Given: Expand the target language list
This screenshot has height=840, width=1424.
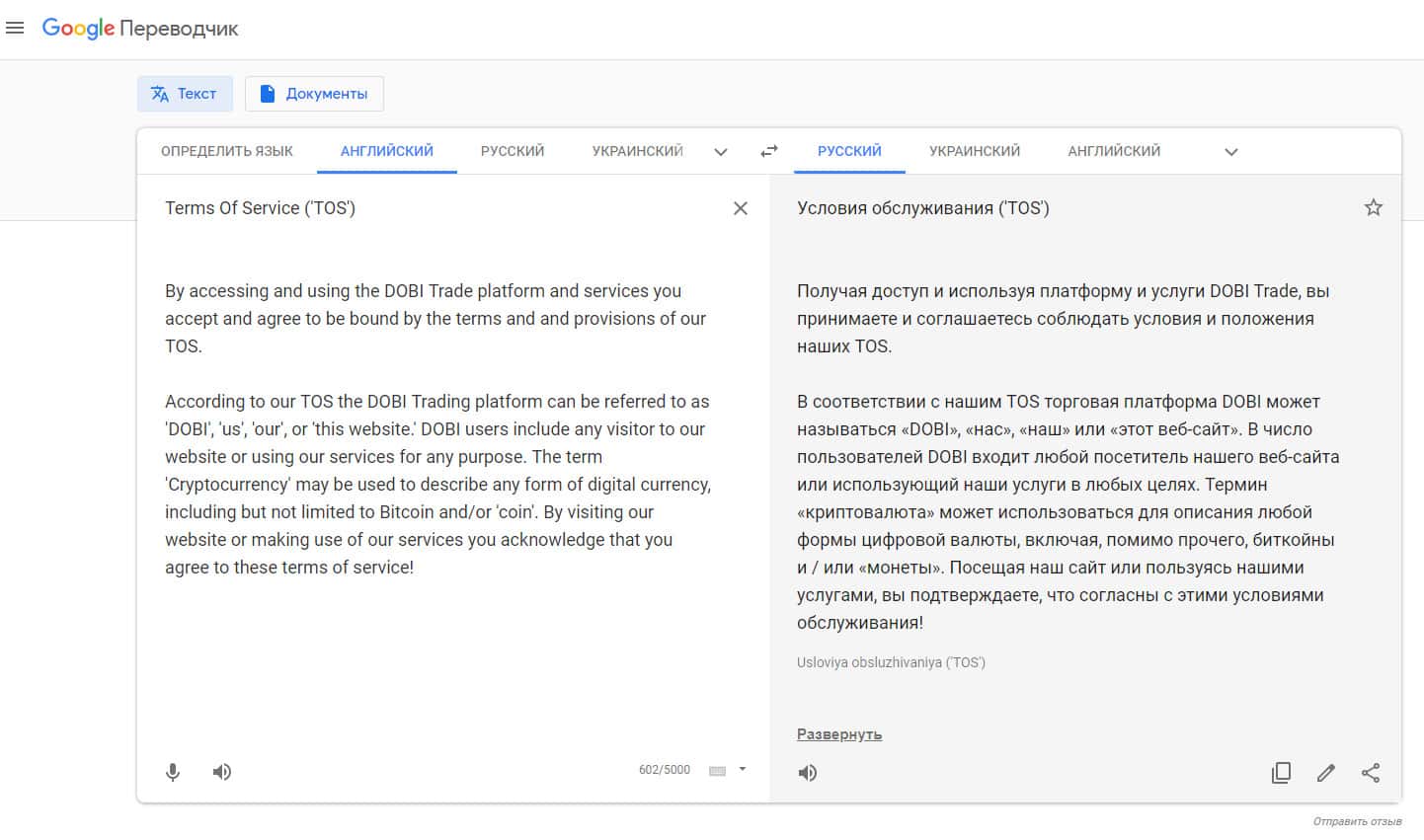Looking at the screenshot, I should pos(1231,152).
